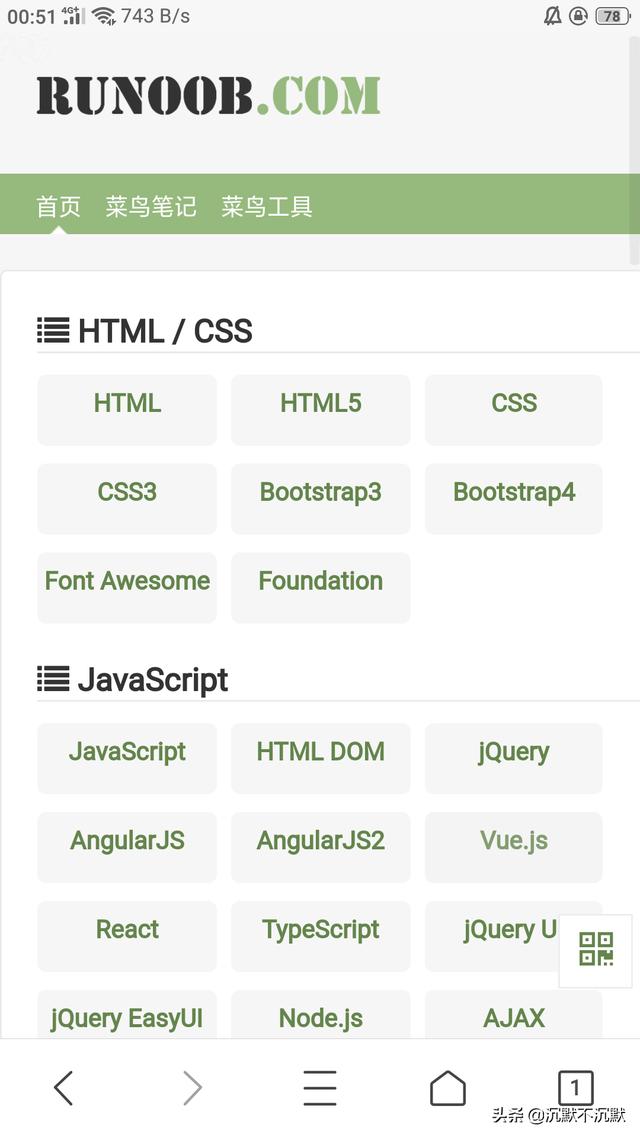This screenshot has height=1138, width=640.
Task: Open the Font Awesome tutorial
Action: pos(127,588)
